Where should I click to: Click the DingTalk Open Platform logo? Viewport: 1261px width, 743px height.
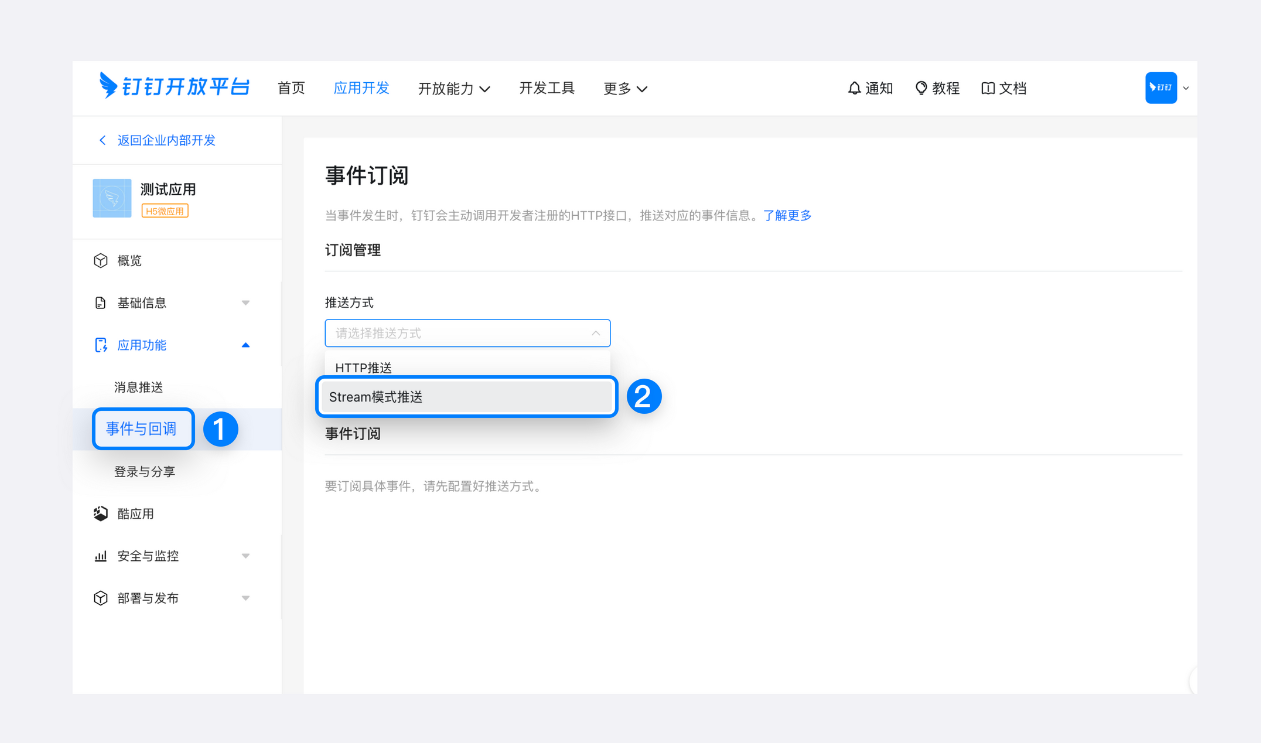tap(174, 87)
